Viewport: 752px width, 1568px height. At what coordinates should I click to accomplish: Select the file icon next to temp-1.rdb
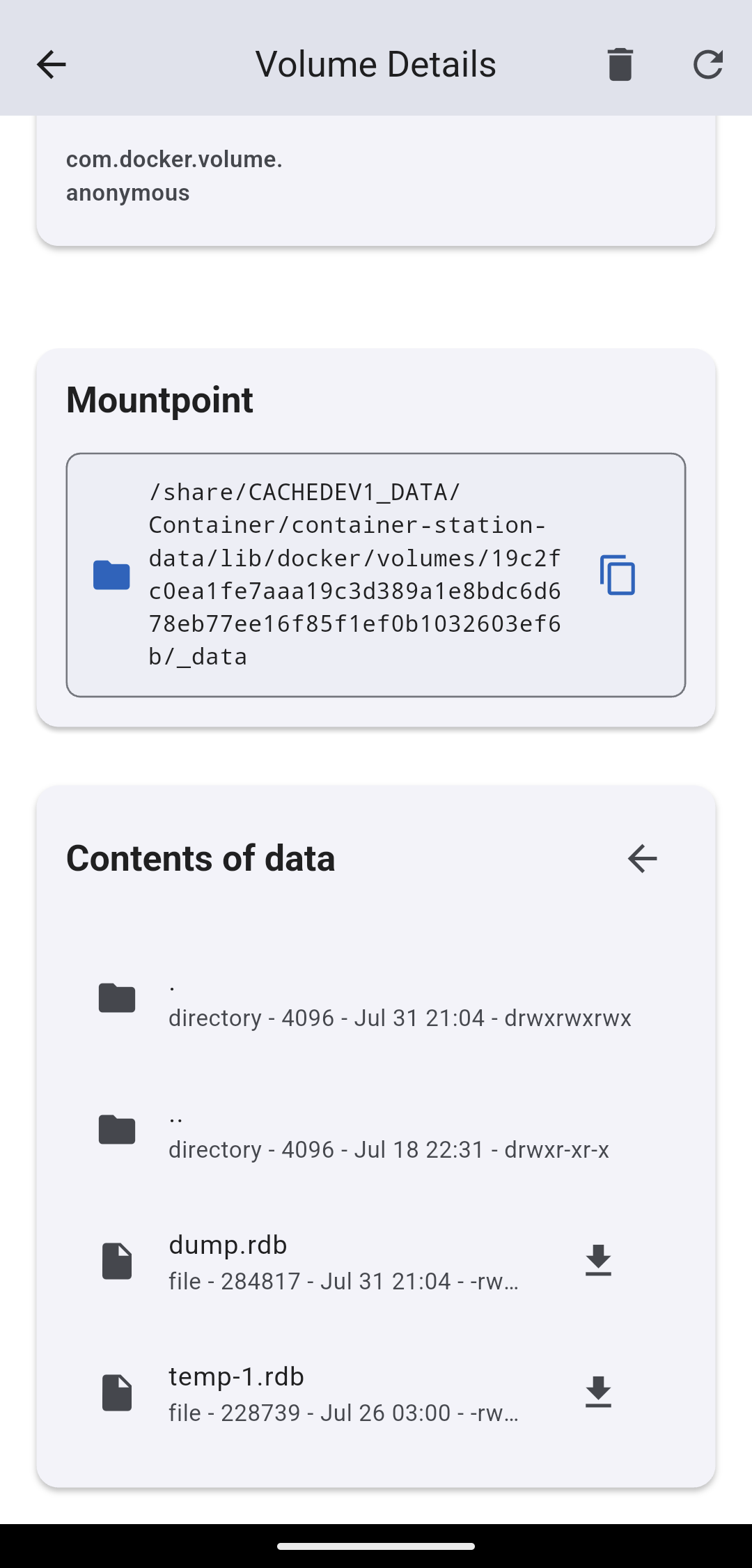click(118, 1392)
